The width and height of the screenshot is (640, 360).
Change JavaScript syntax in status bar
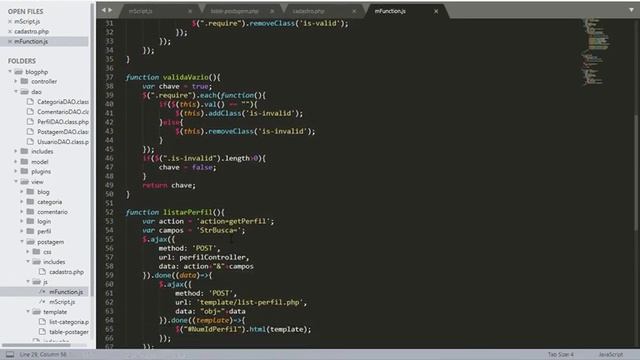[611, 355]
